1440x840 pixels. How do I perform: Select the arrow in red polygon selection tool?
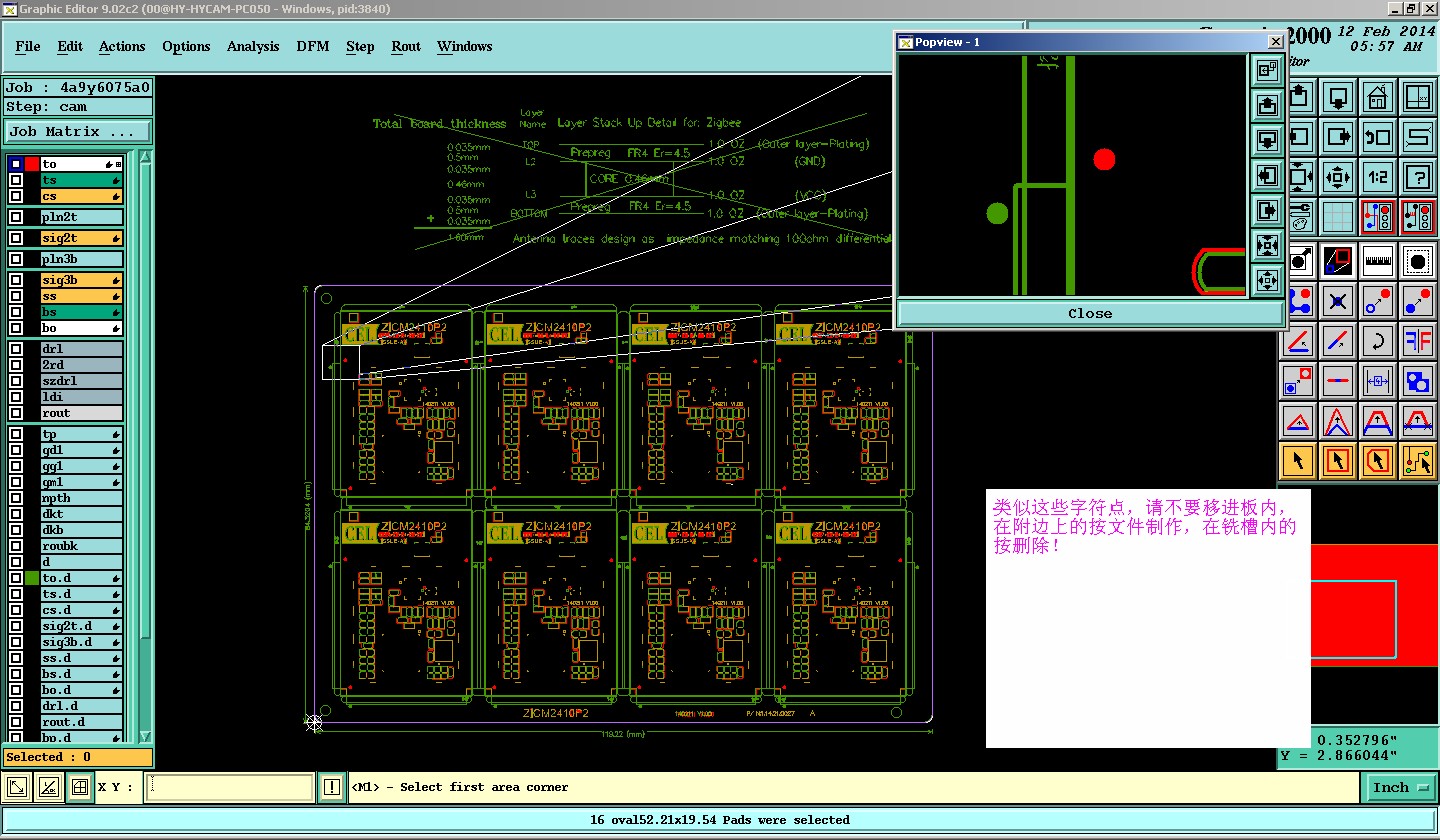(x=1378, y=460)
